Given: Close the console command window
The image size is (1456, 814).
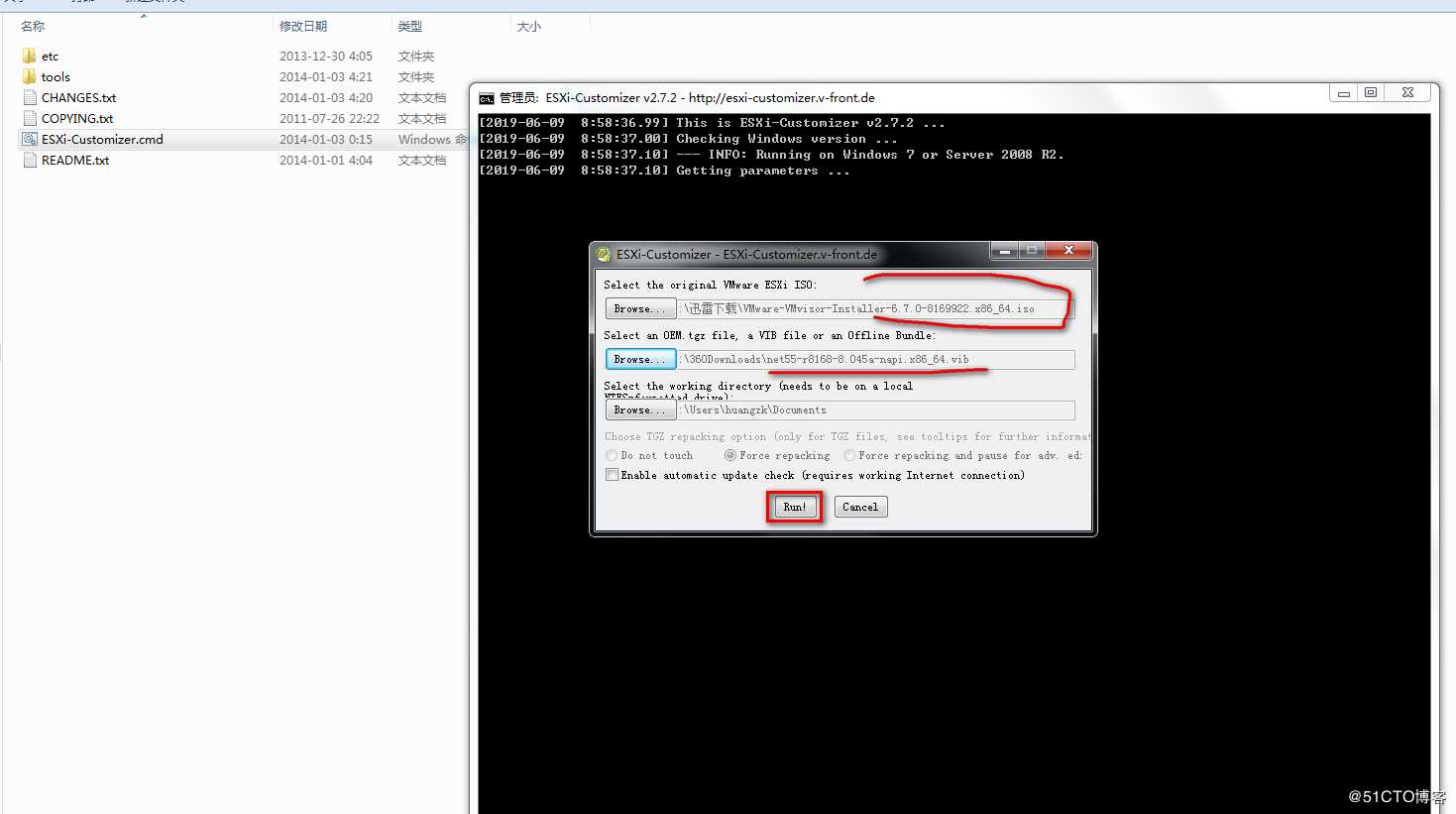Looking at the screenshot, I should 1407,92.
